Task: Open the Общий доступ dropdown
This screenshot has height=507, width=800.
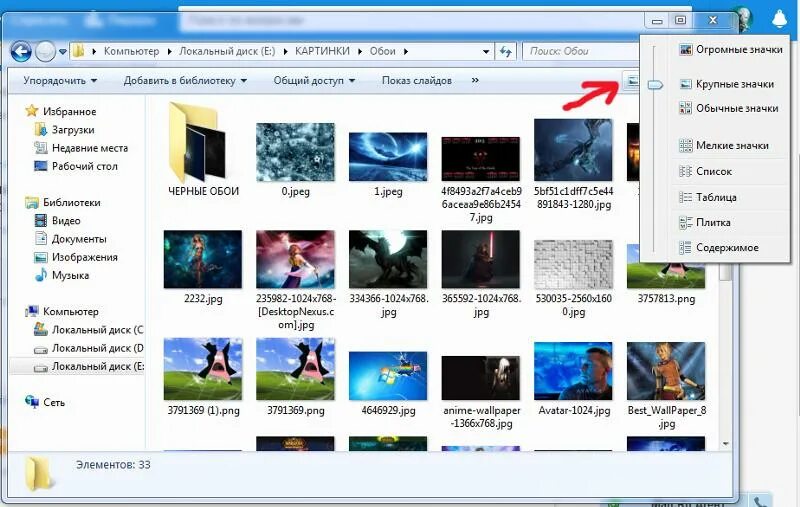Action: (314, 81)
